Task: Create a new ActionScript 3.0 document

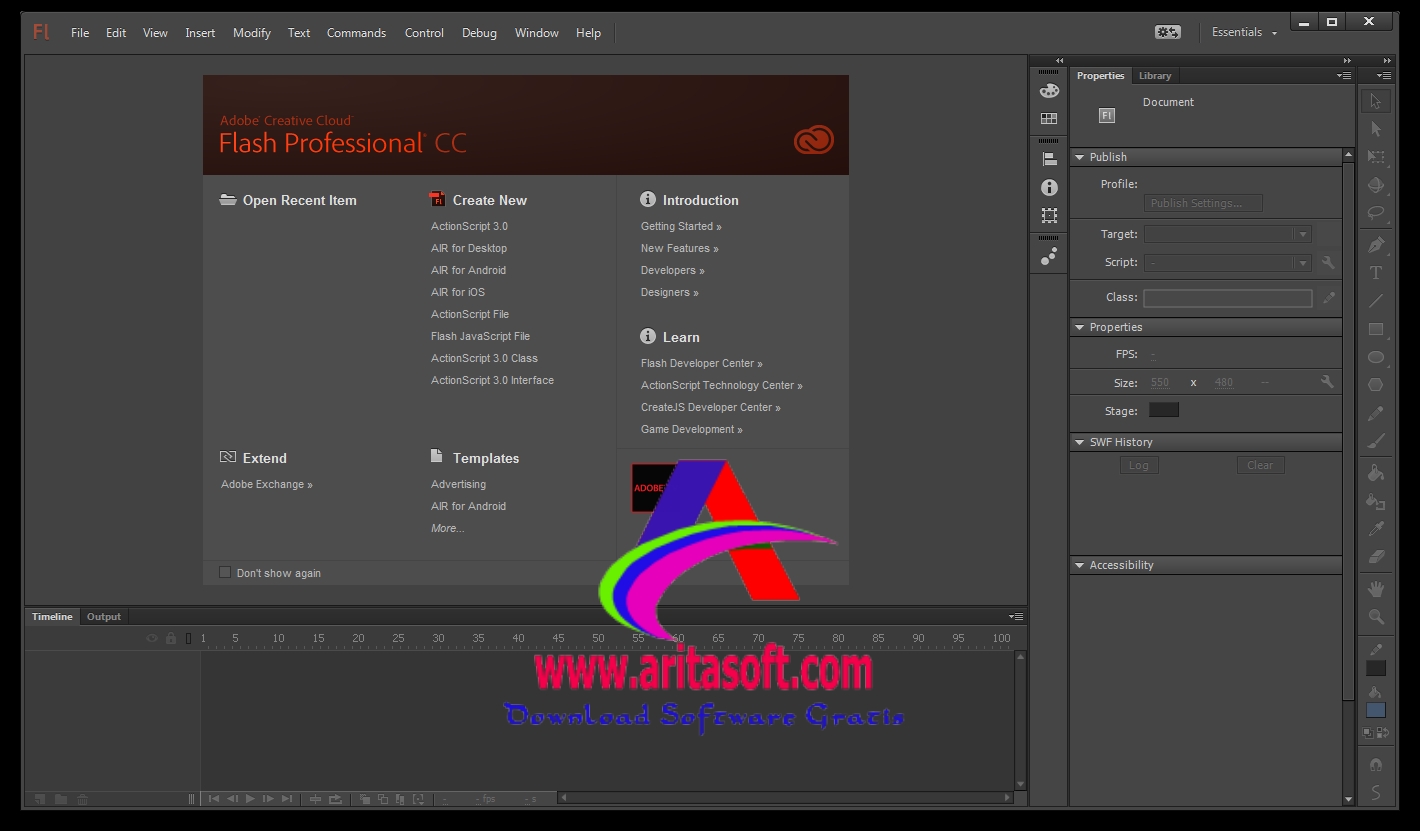Action: tap(469, 226)
